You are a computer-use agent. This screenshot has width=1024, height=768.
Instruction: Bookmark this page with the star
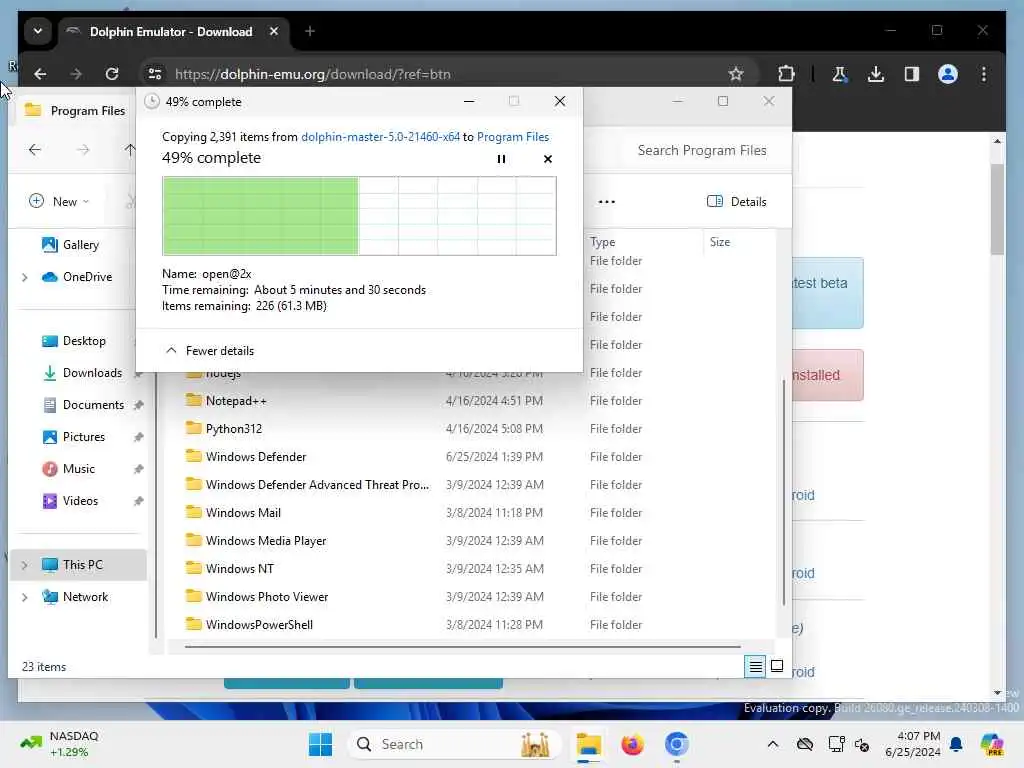tap(736, 74)
